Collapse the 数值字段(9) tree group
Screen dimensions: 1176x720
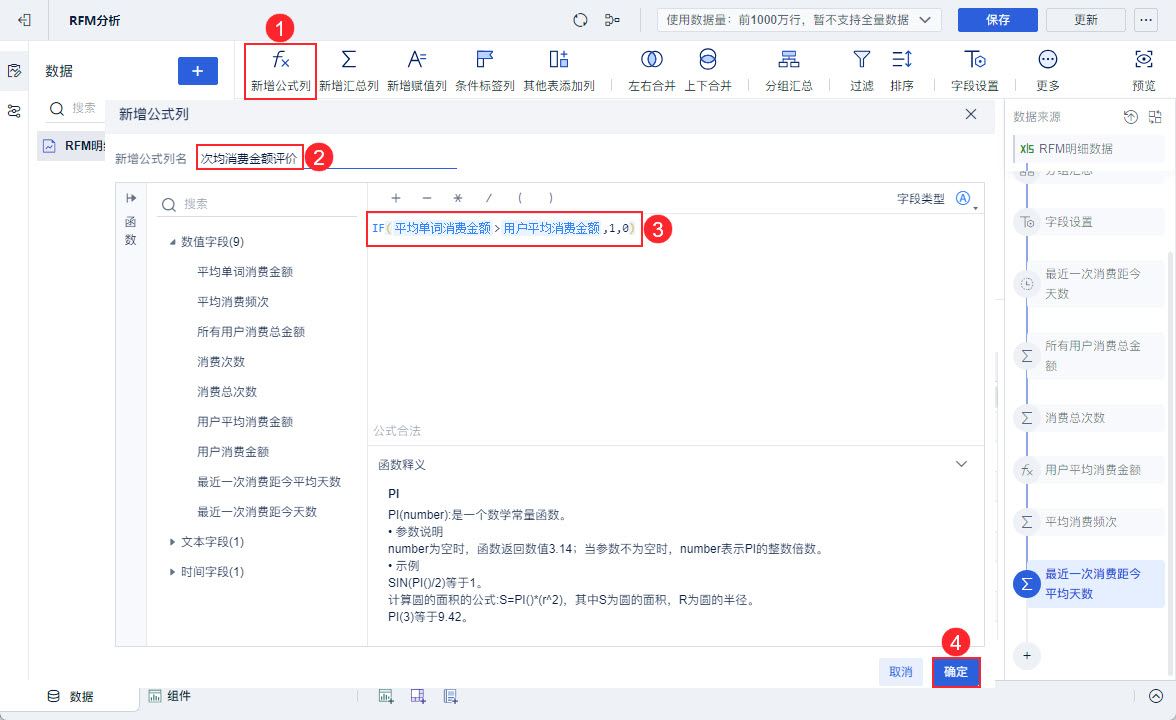coord(172,242)
